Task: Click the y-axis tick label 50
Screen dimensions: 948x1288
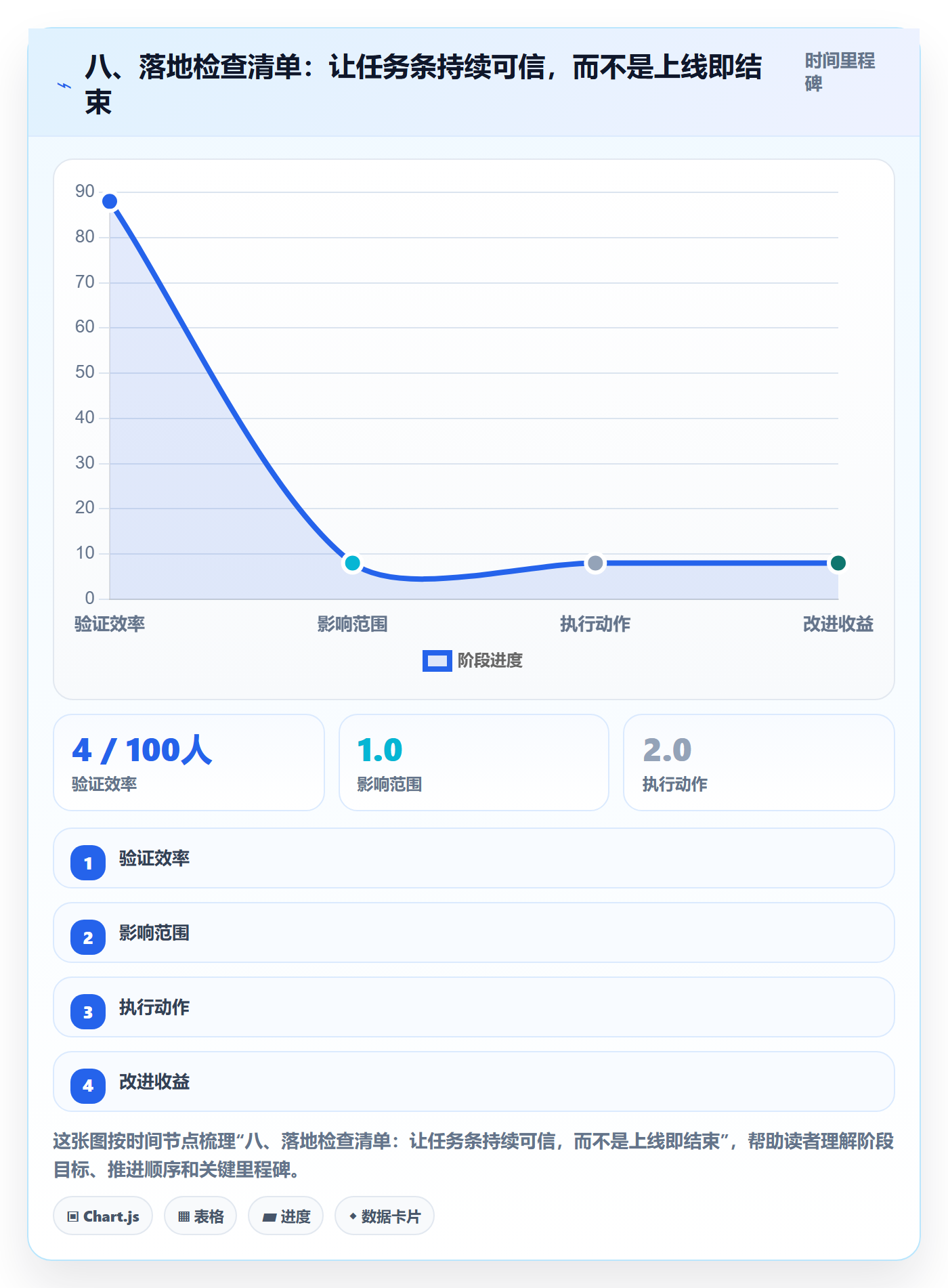Action: click(x=85, y=372)
